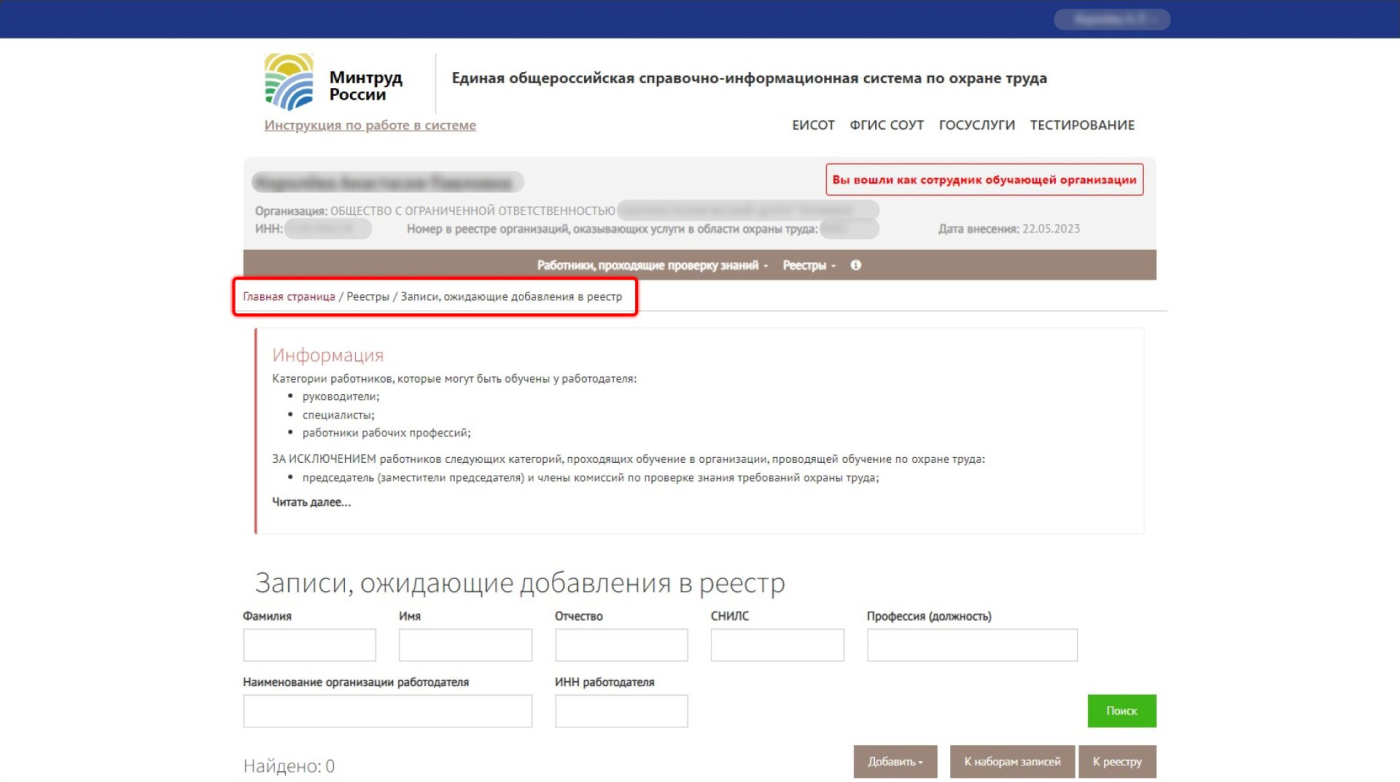Image resolution: width=1400 pixels, height=782 pixels.
Task: Open the «Инструкция по работе в системе» link
Action: pos(370,125)
